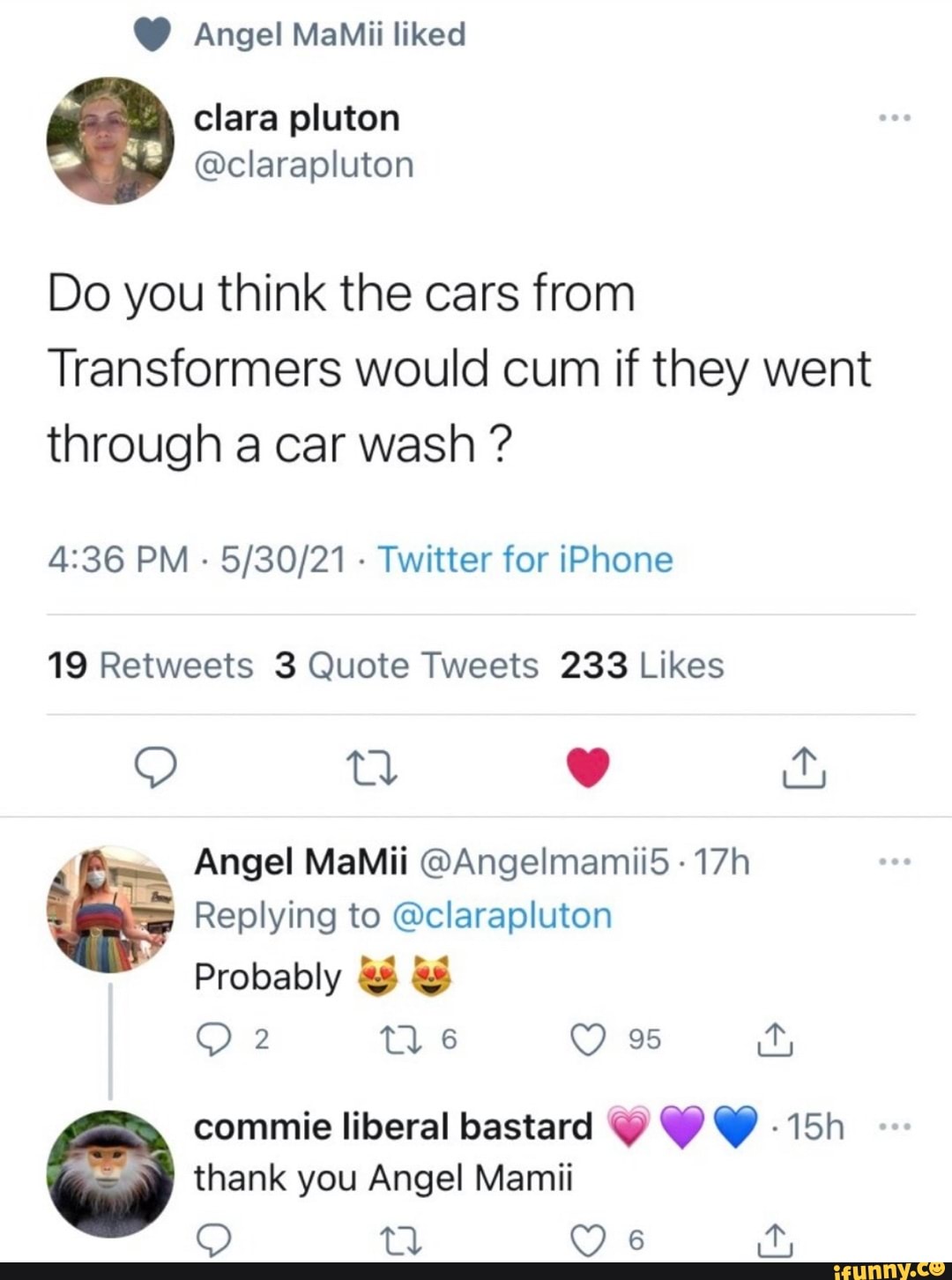Click the reply icon on Angel MaMii's reply
This screenshot has height=1280, width=952.
[x=215, y=1038]
